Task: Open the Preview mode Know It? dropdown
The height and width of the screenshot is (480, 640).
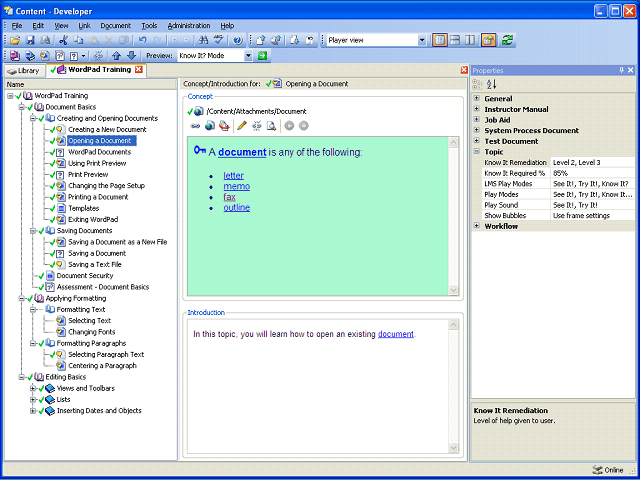Action: (249, 56)
